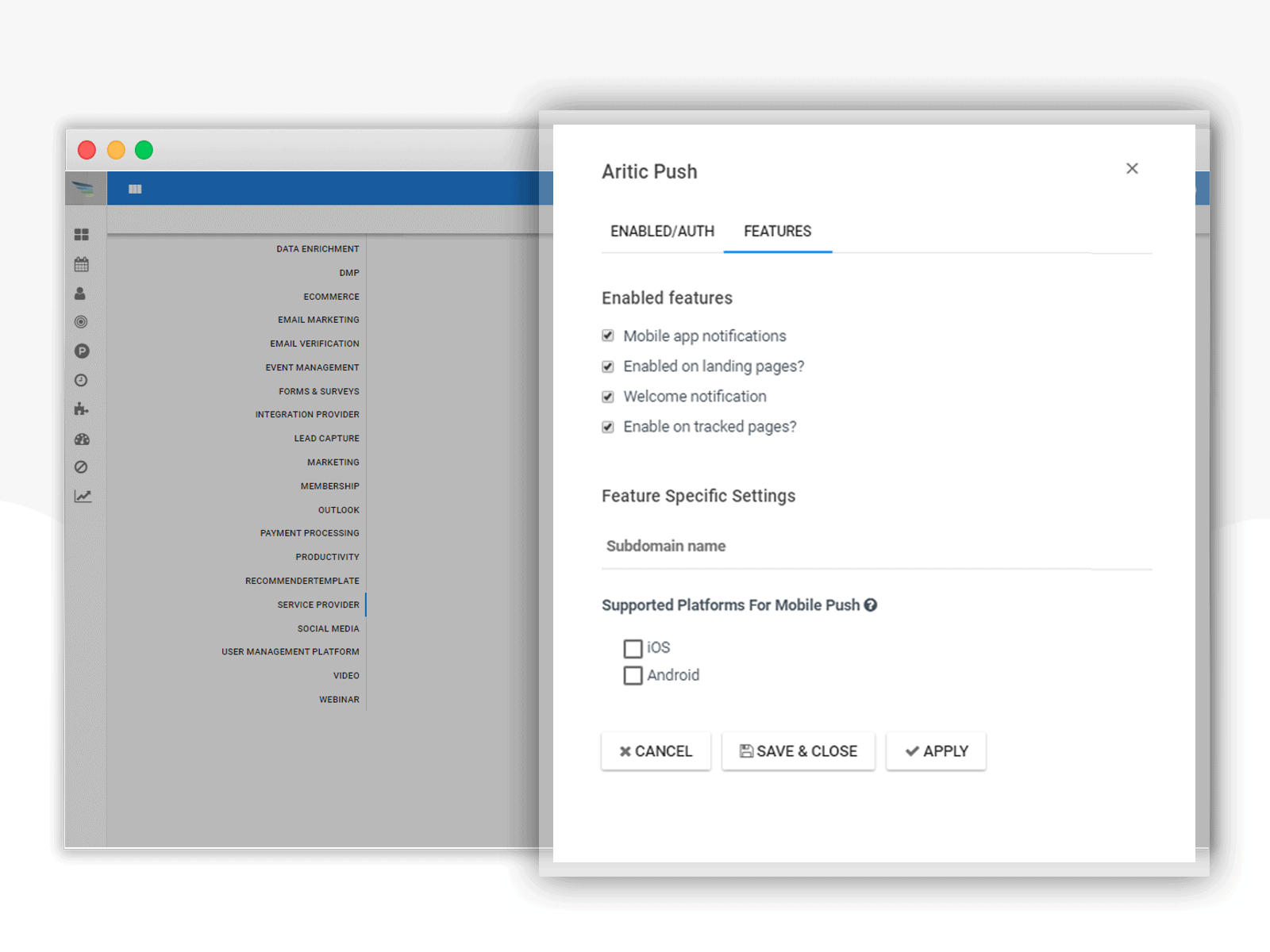Click the clock icon in sidebar
The width and height of the screenshot is (1270, 952).
coord(81,380)
